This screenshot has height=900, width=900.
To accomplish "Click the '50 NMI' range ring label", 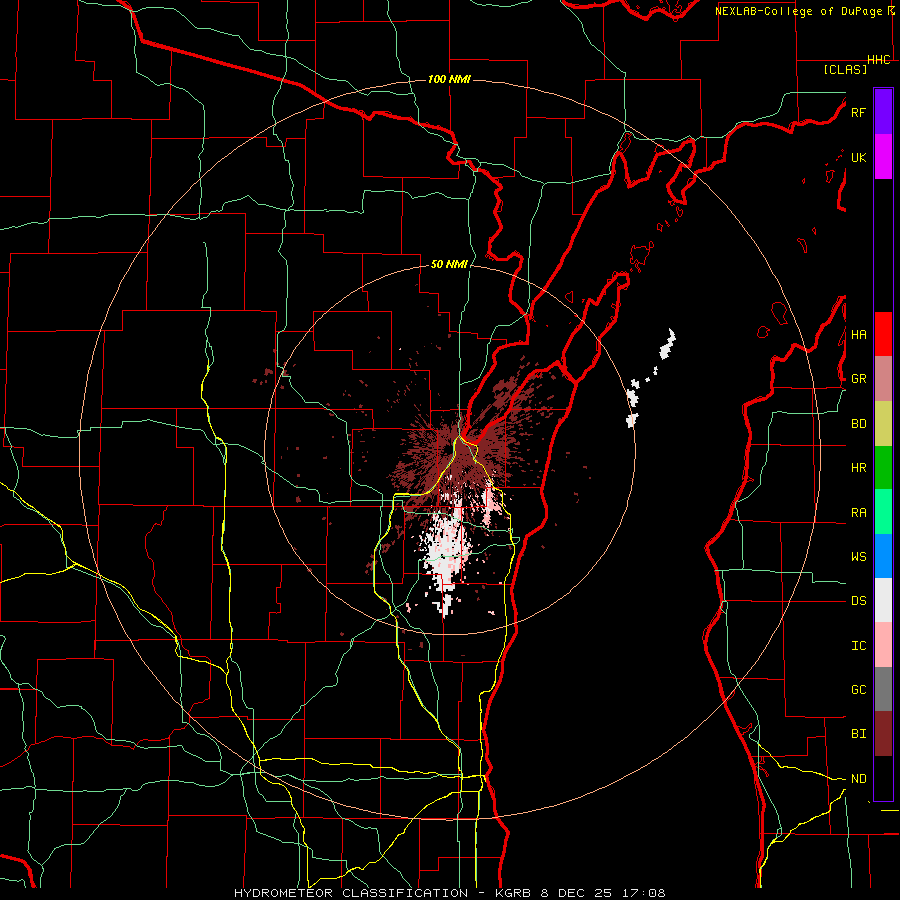I will [449, 264].
